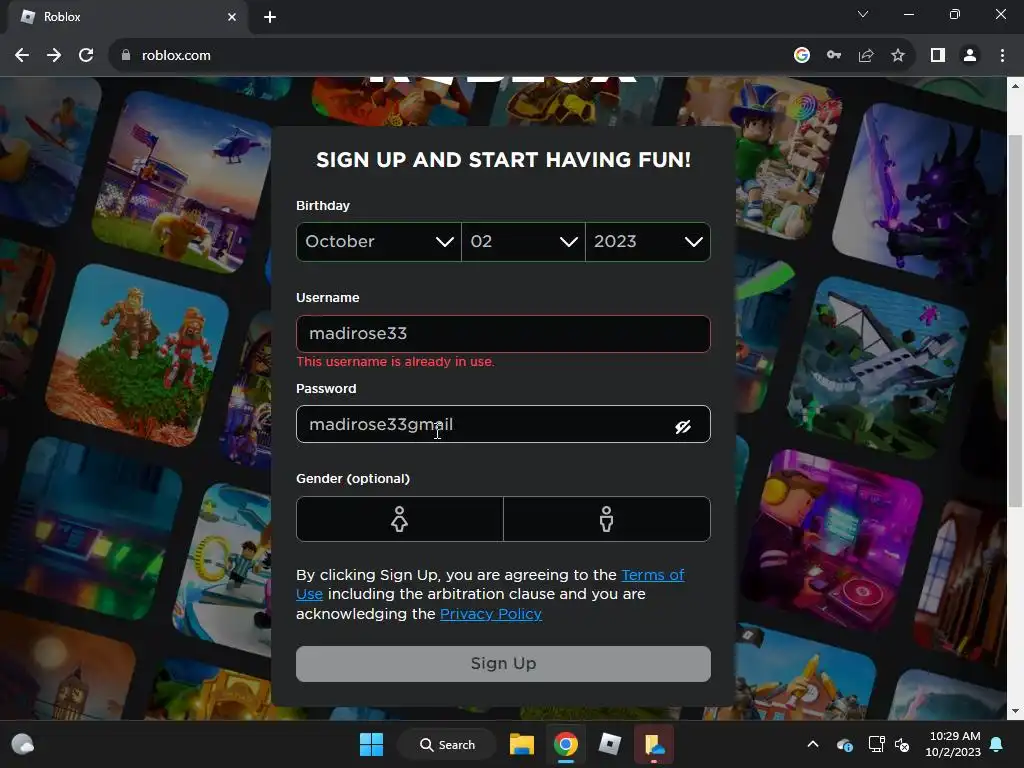The width and height of the screenshot is (1024, 768).
Task: Open the yellow file app on taskbar
Action: click(654, 744)
